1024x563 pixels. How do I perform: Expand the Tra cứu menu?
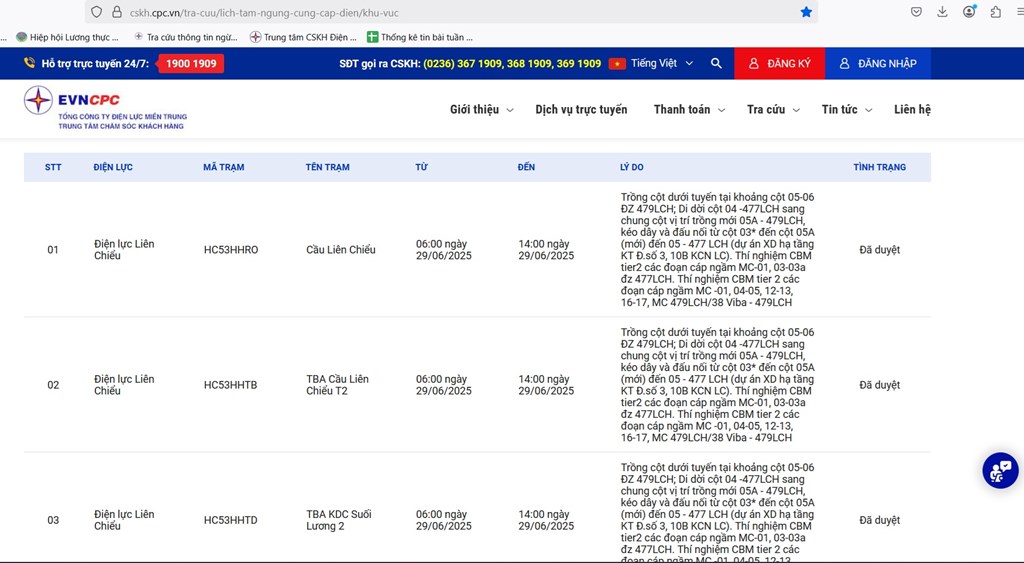pyautogui.click(x=772, y=110)
